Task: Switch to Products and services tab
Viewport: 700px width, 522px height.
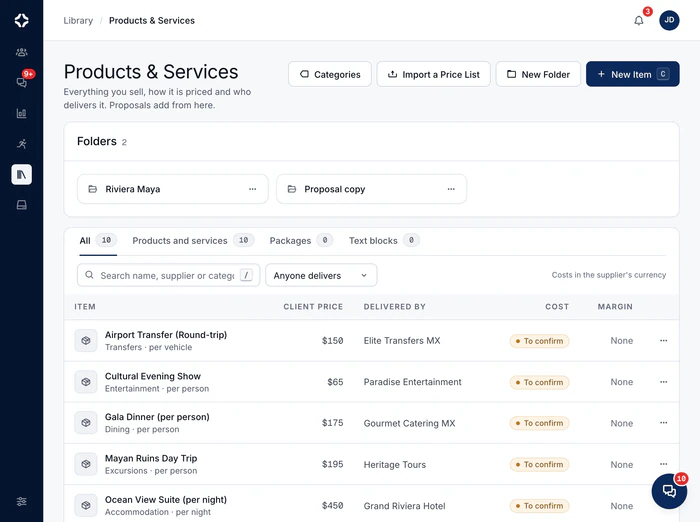Action: click(193, 241)
